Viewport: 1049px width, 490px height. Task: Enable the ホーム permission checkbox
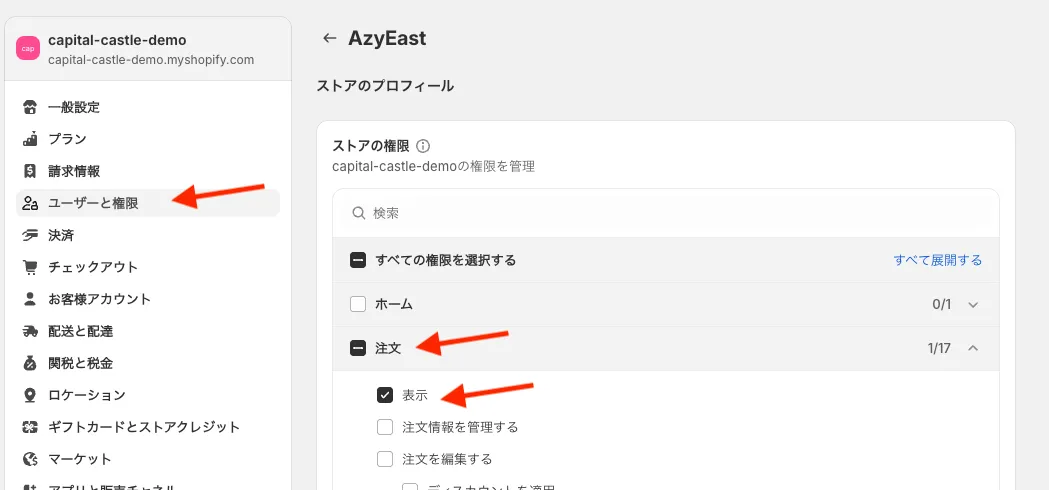coord(358,304)
